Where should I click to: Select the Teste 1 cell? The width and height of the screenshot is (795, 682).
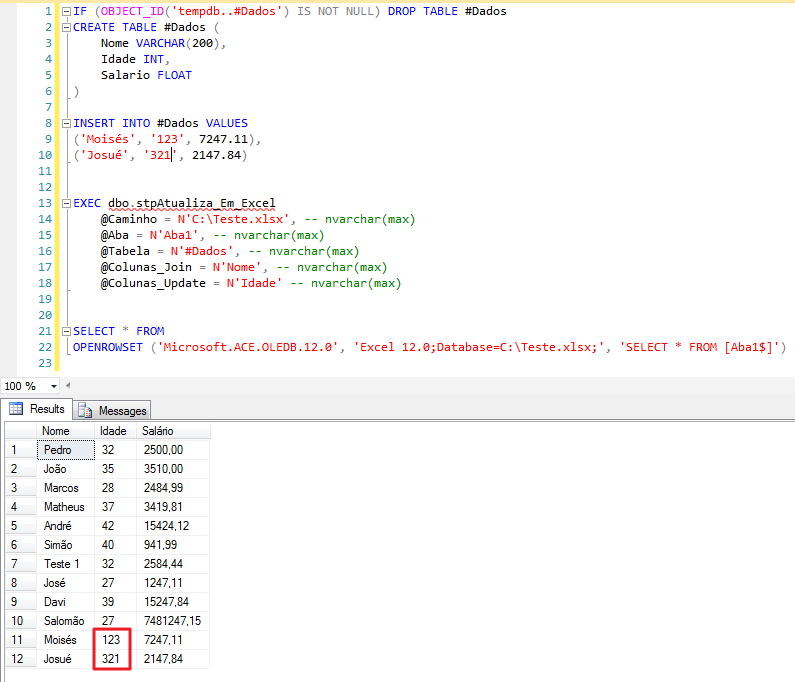click(x=65, y=564)
